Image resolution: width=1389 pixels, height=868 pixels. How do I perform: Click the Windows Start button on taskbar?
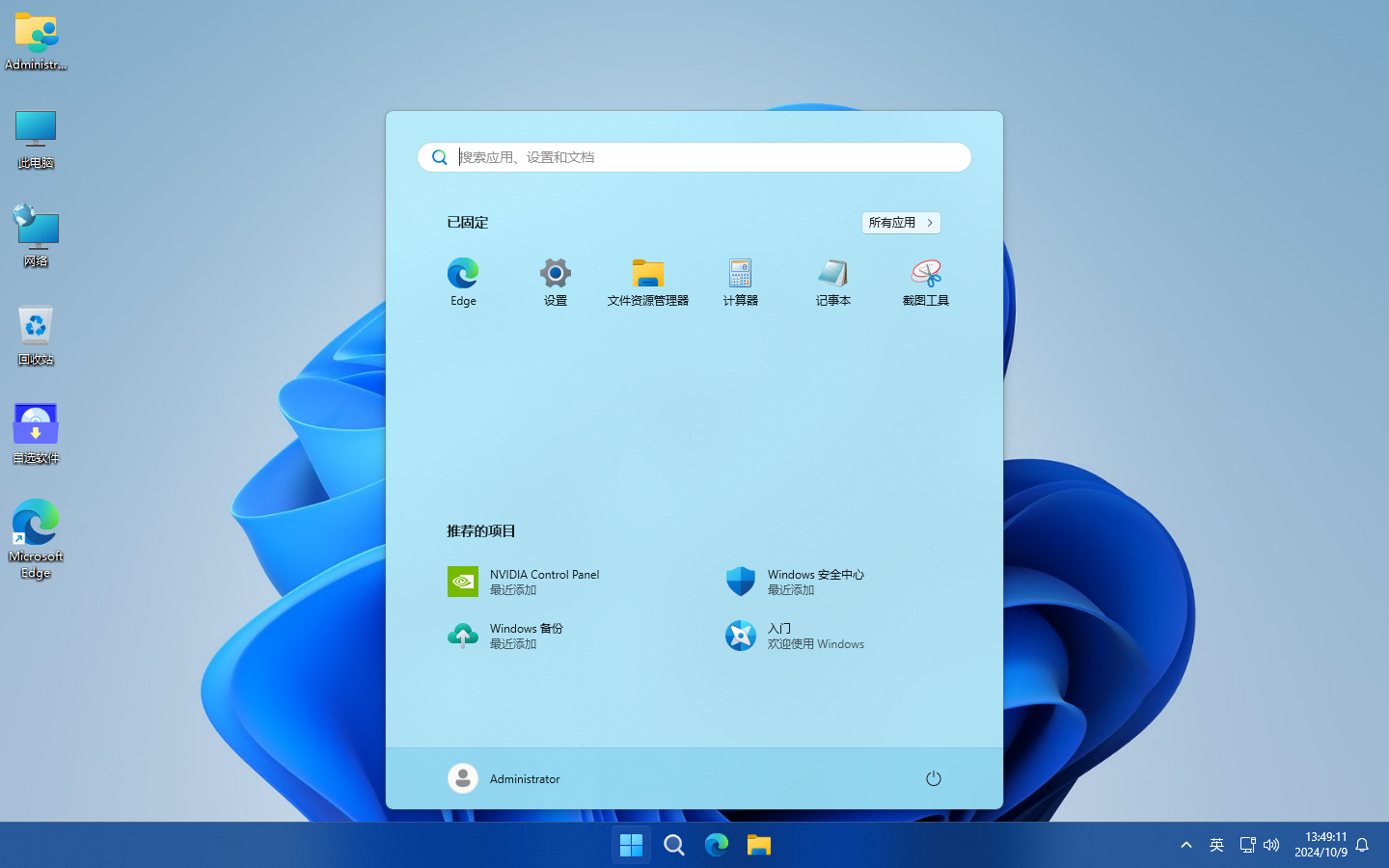pyautogui.click(x=632, y=846)
